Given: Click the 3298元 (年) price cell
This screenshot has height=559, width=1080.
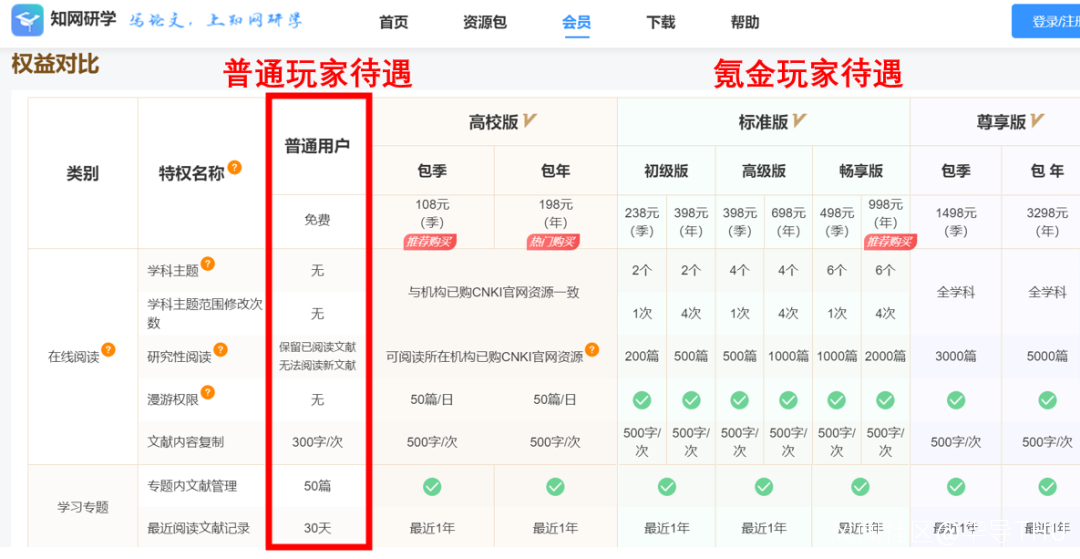Looking at the screenshot, I should 1047,222.
